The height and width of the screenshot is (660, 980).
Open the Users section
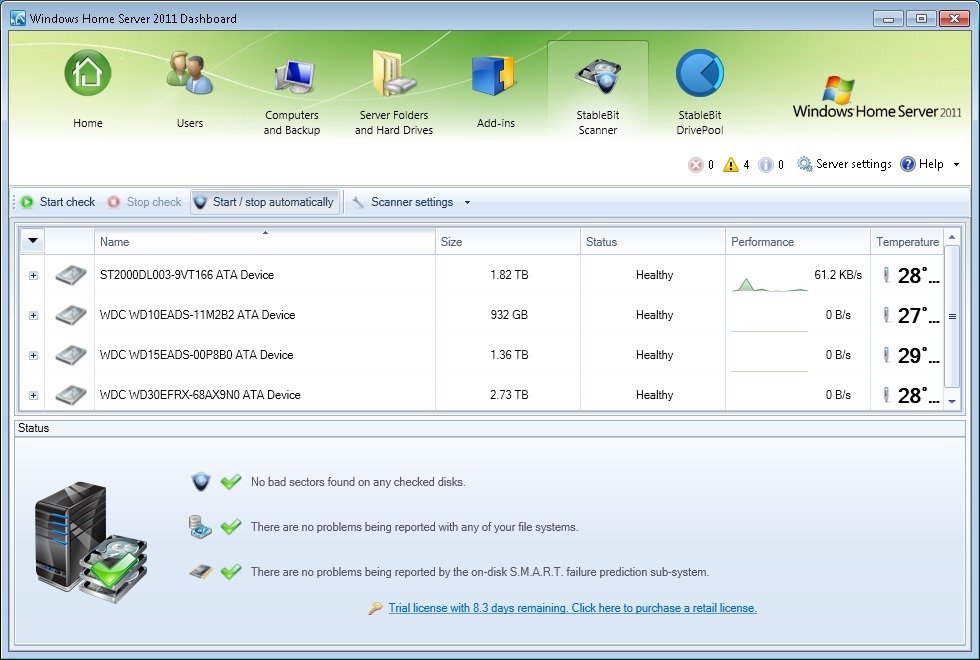[x=190, y=90]
